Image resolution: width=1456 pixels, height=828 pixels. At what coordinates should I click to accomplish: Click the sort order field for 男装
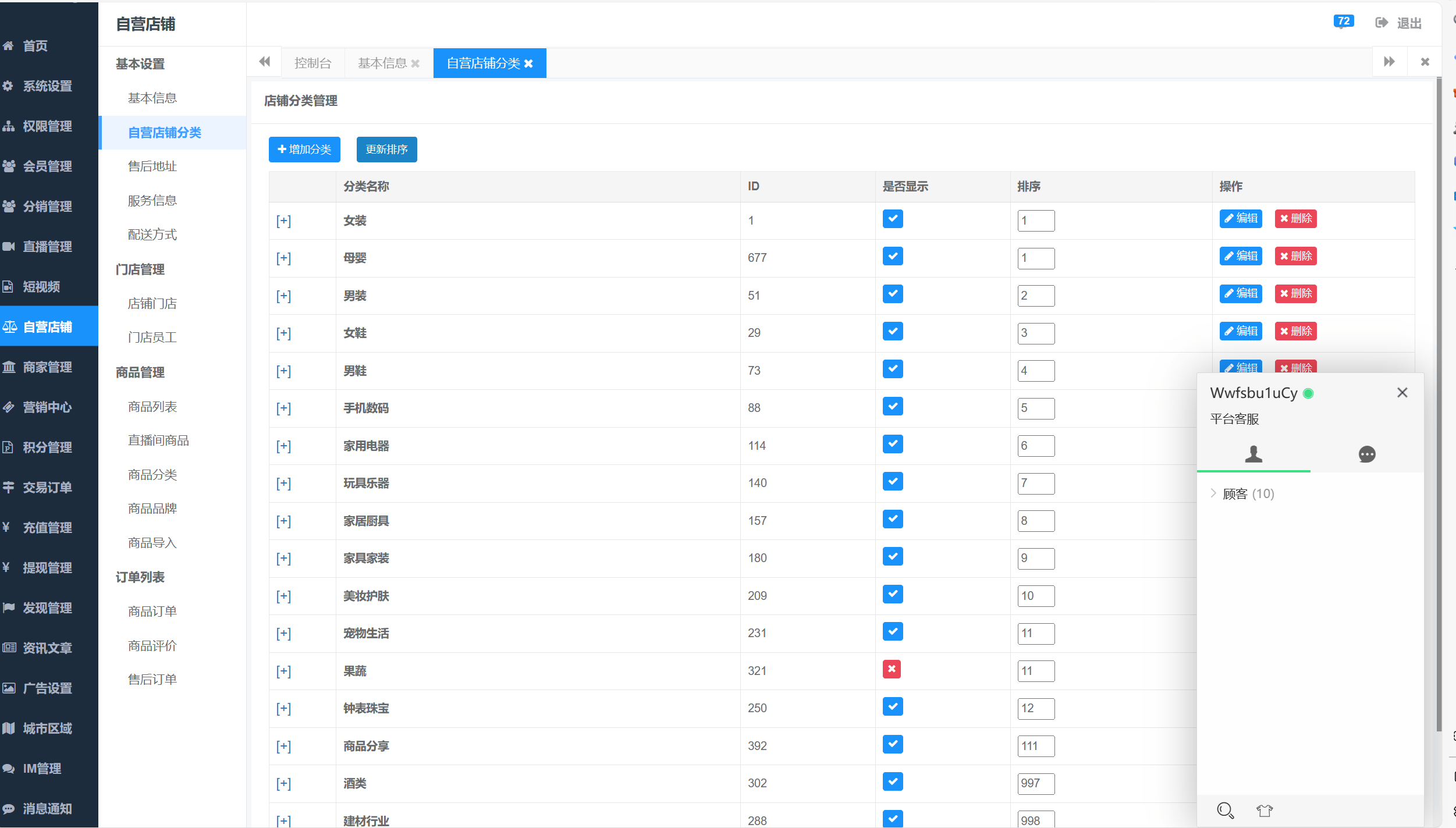tap(1035, 296)
